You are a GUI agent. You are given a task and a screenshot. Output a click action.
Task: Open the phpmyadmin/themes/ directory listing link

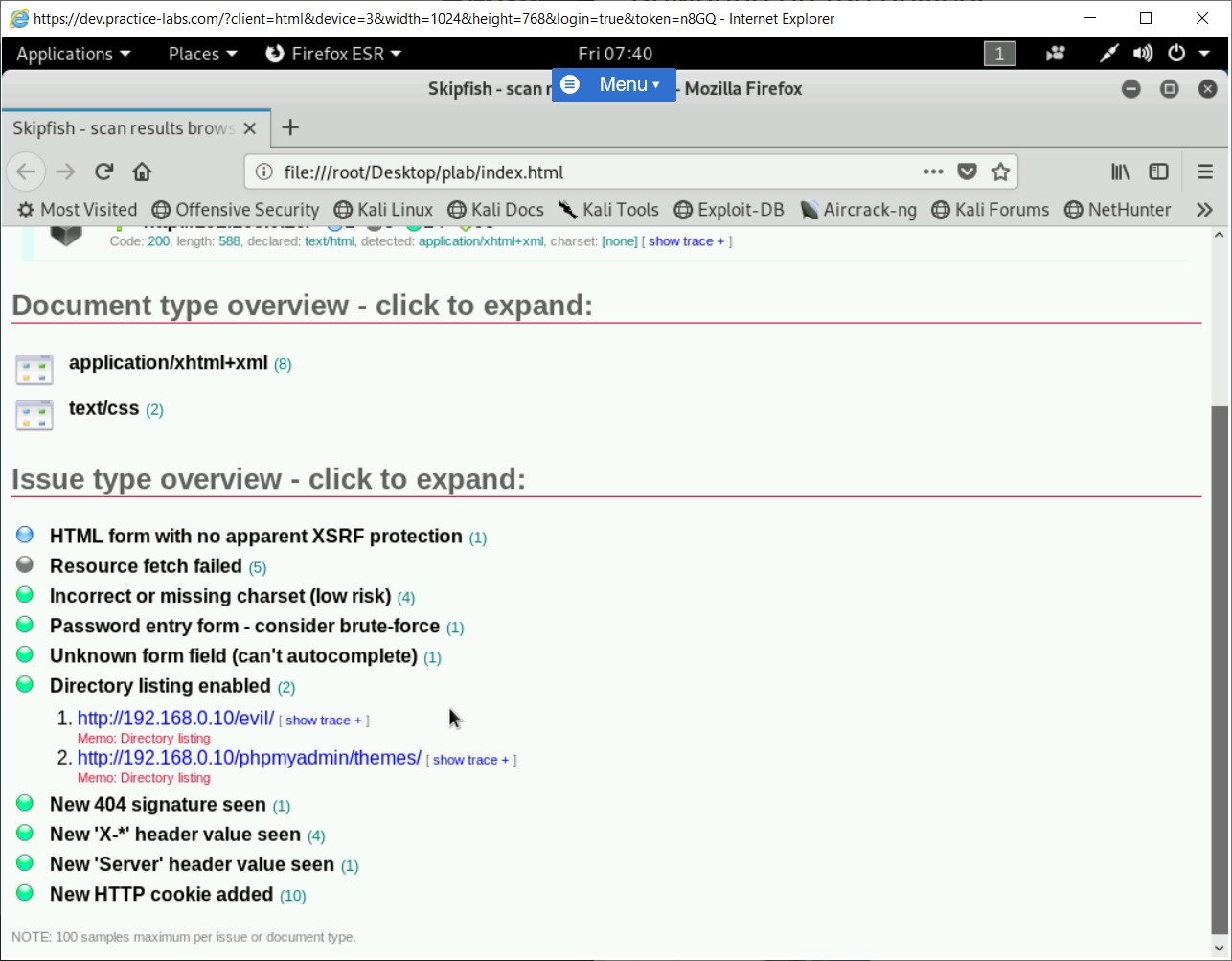[x=248, y=757]
